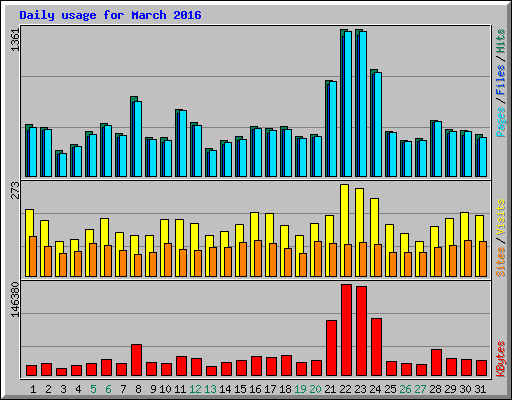This screenshot has width=512, height=400.
Task: Select day 1 on the x-axis
Action: tap(33, 389)
